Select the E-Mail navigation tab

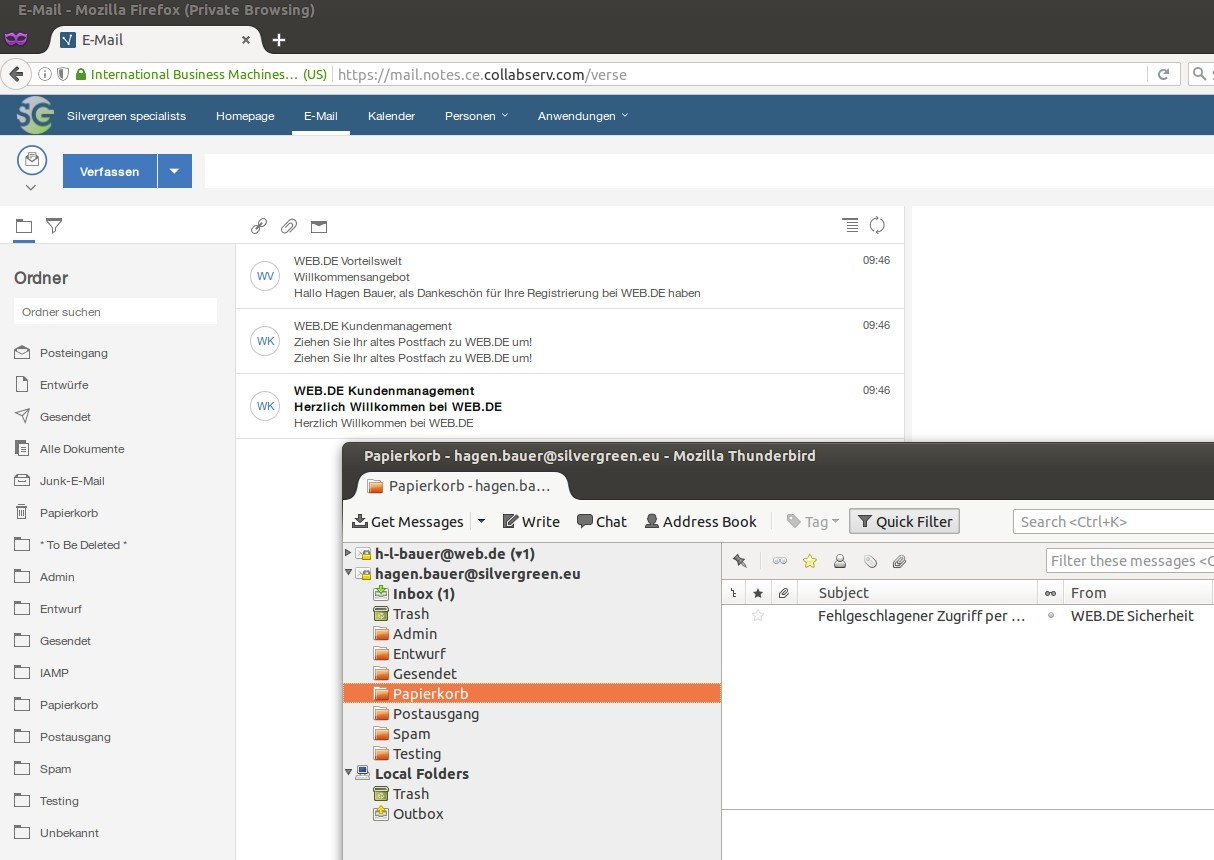click(321, 116)
